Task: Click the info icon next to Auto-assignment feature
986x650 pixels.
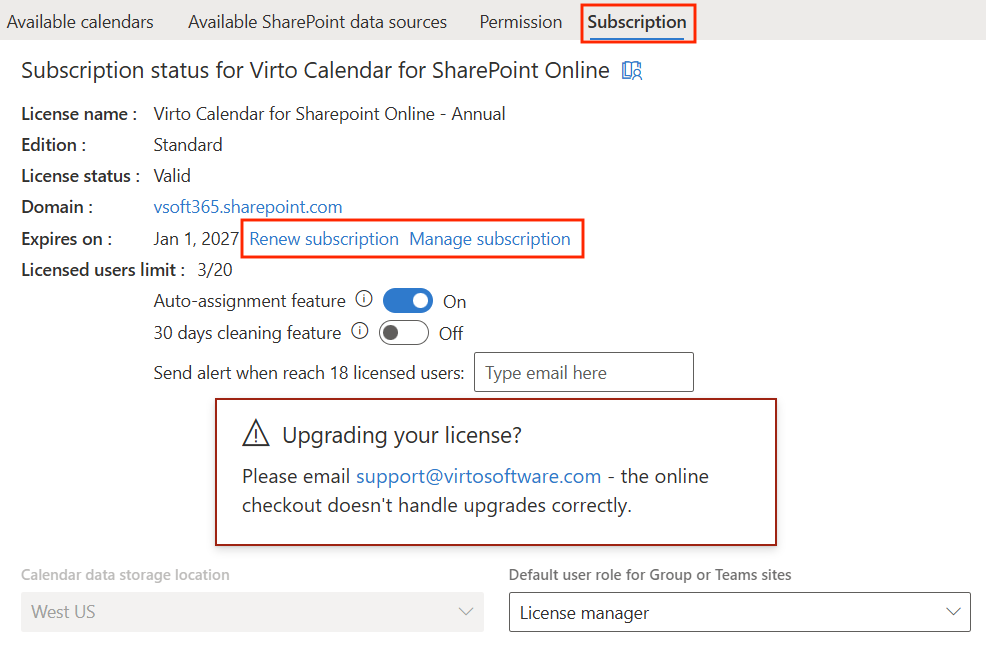Action: click(x=364, y=300)
